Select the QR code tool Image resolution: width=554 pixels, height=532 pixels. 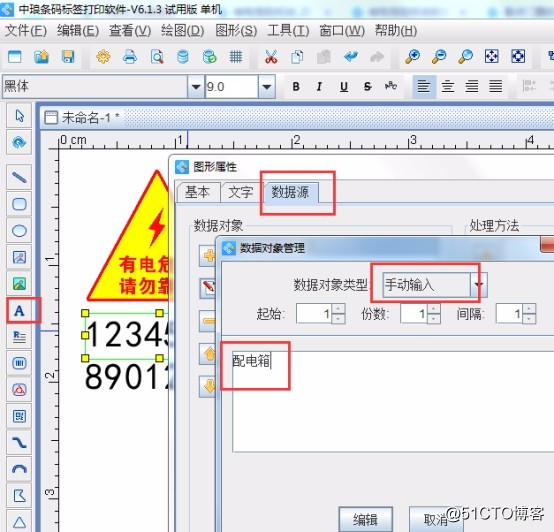[19, 416]
